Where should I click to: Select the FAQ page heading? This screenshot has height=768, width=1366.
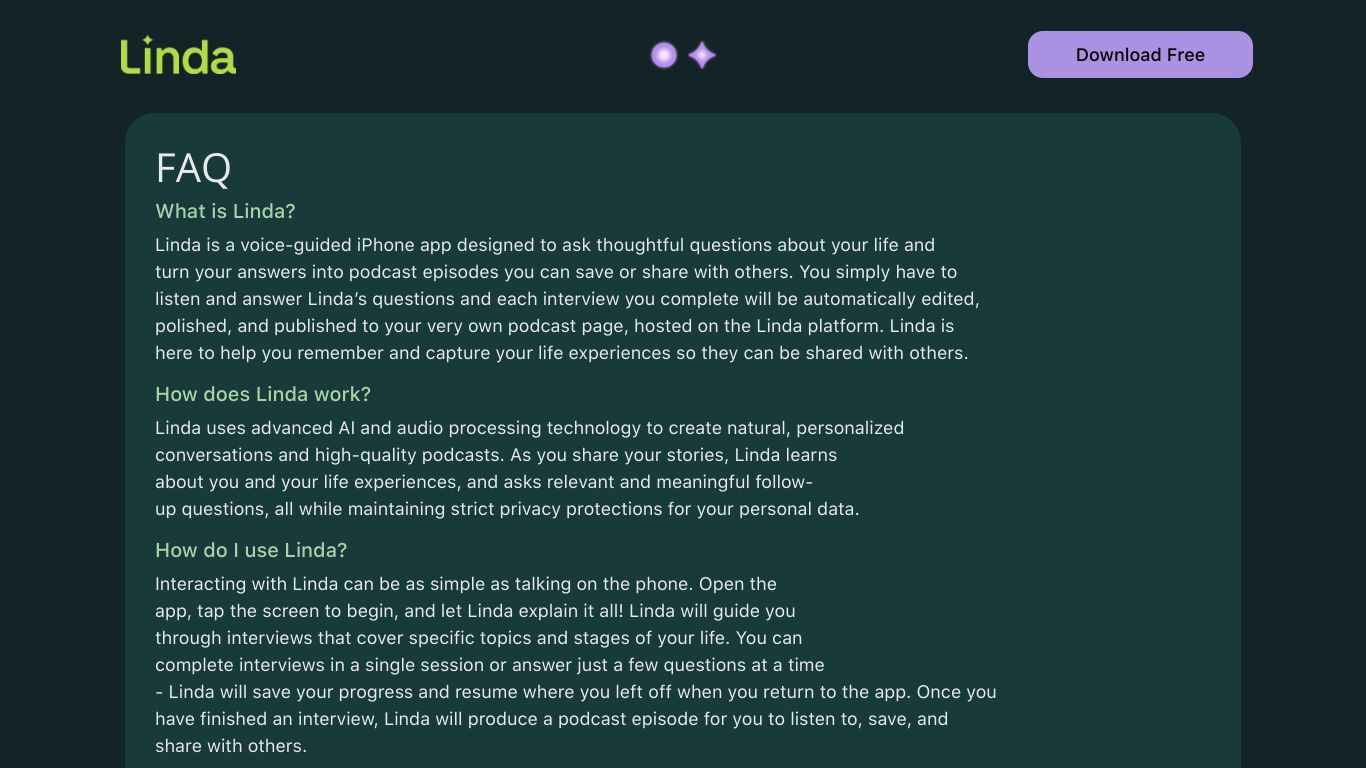point(193,168)
